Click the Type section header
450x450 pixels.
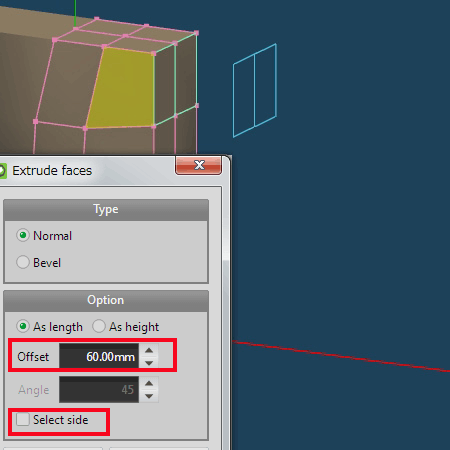pyautogui.click(x=106, y=210)
